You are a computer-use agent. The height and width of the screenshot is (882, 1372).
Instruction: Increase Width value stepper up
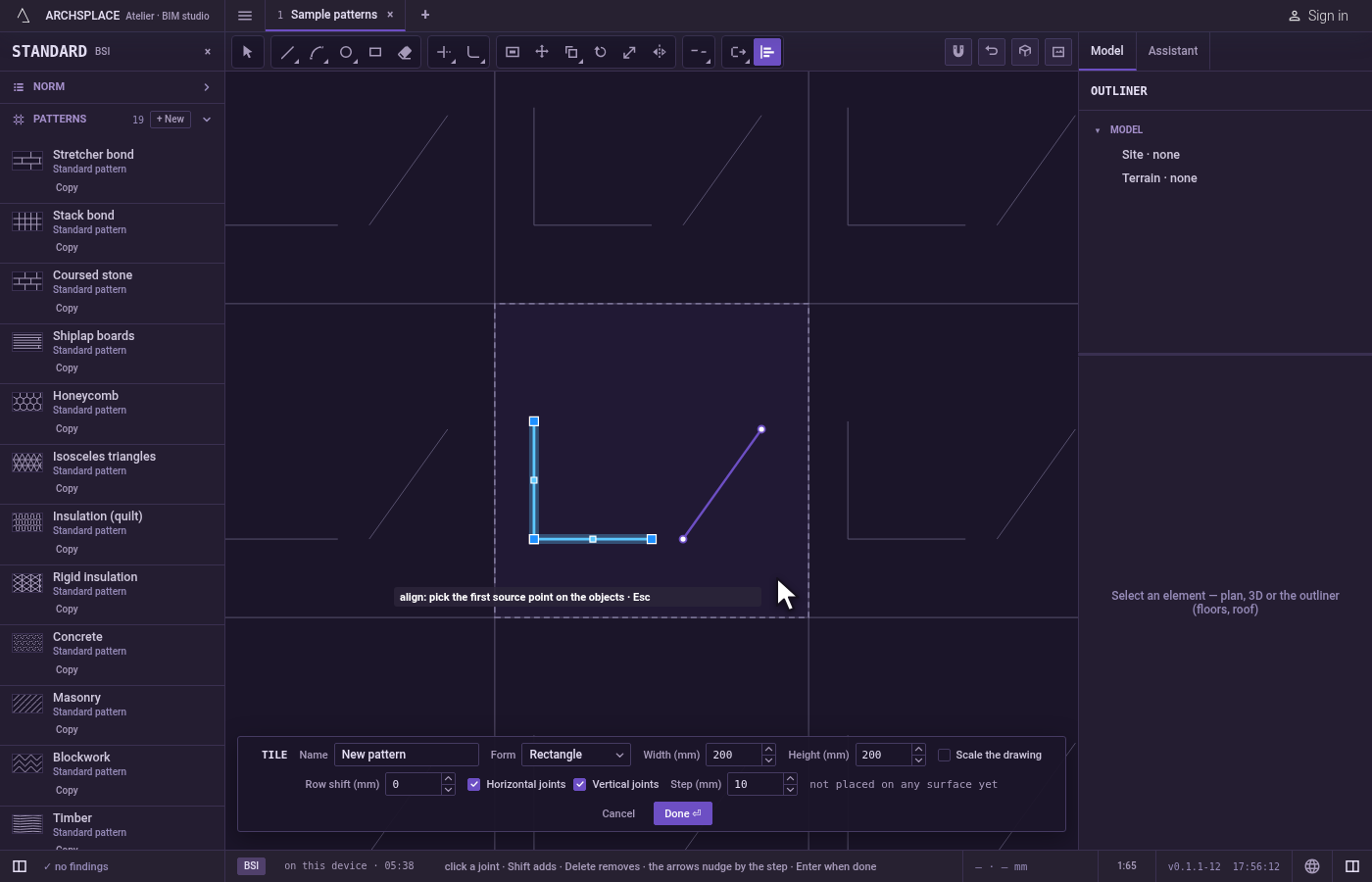coord(768,750)
